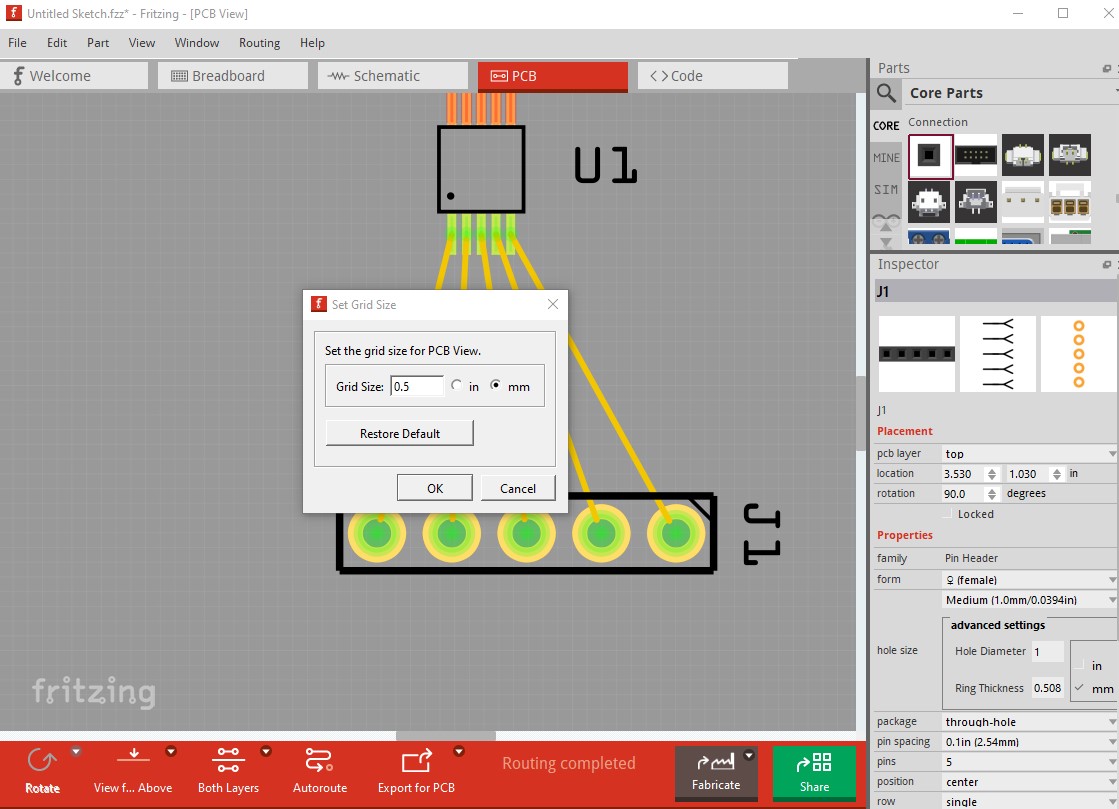Open the pins count dropdown

pyautogui.click(x=1030, y=762)
